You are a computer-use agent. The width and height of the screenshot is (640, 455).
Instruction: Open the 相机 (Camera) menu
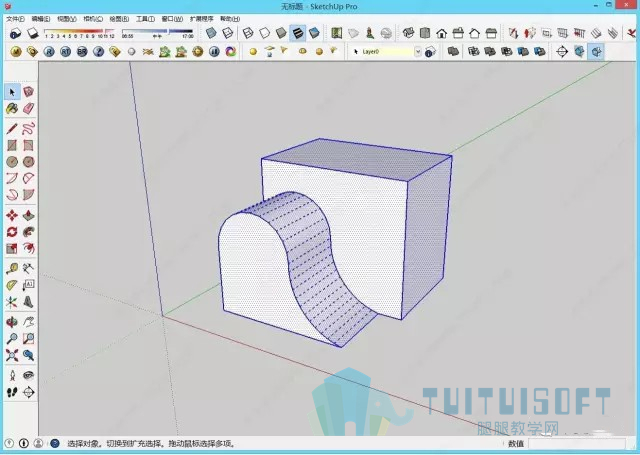point(93,19)
